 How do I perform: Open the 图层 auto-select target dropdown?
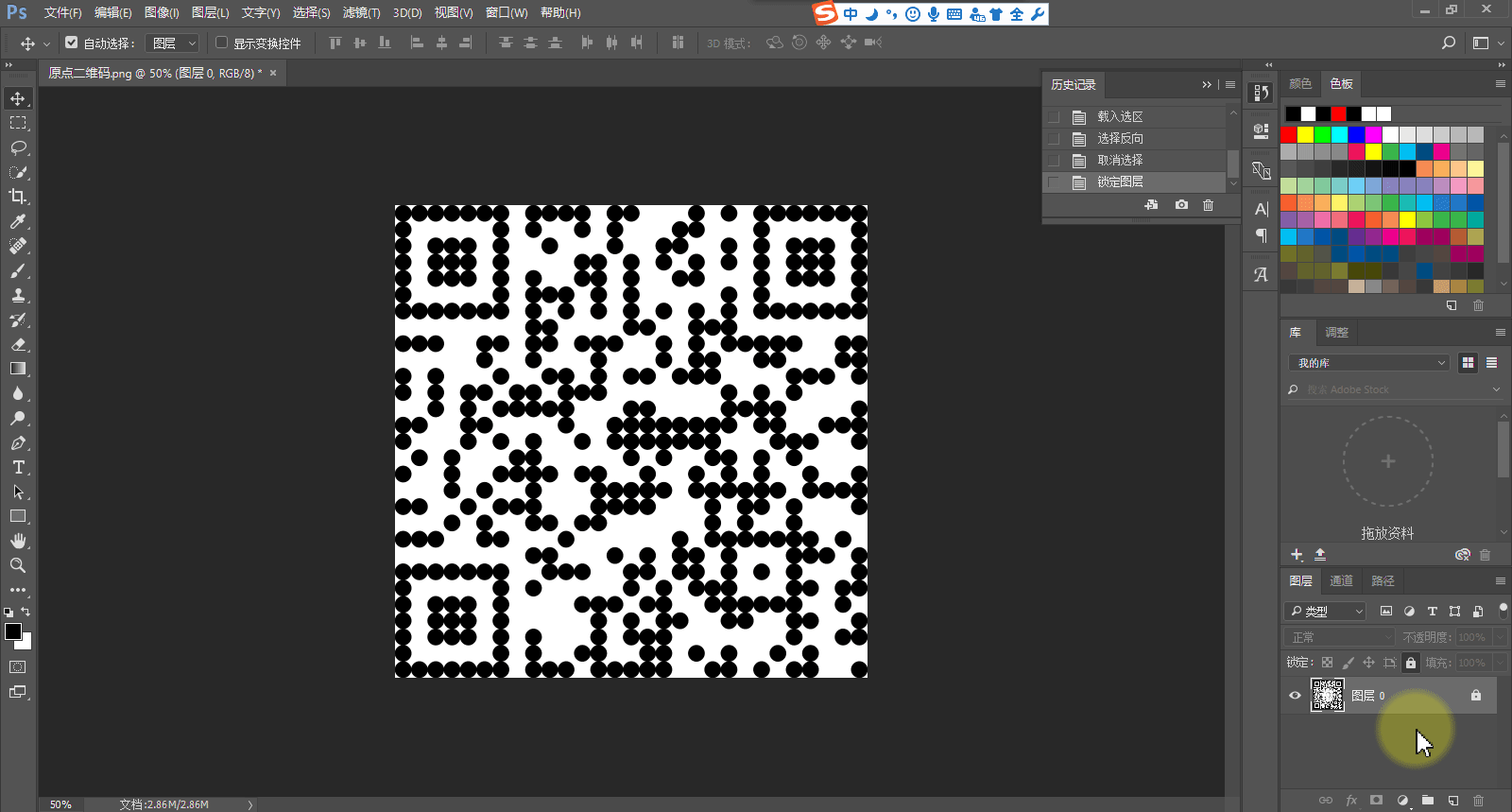pos(174,43)
